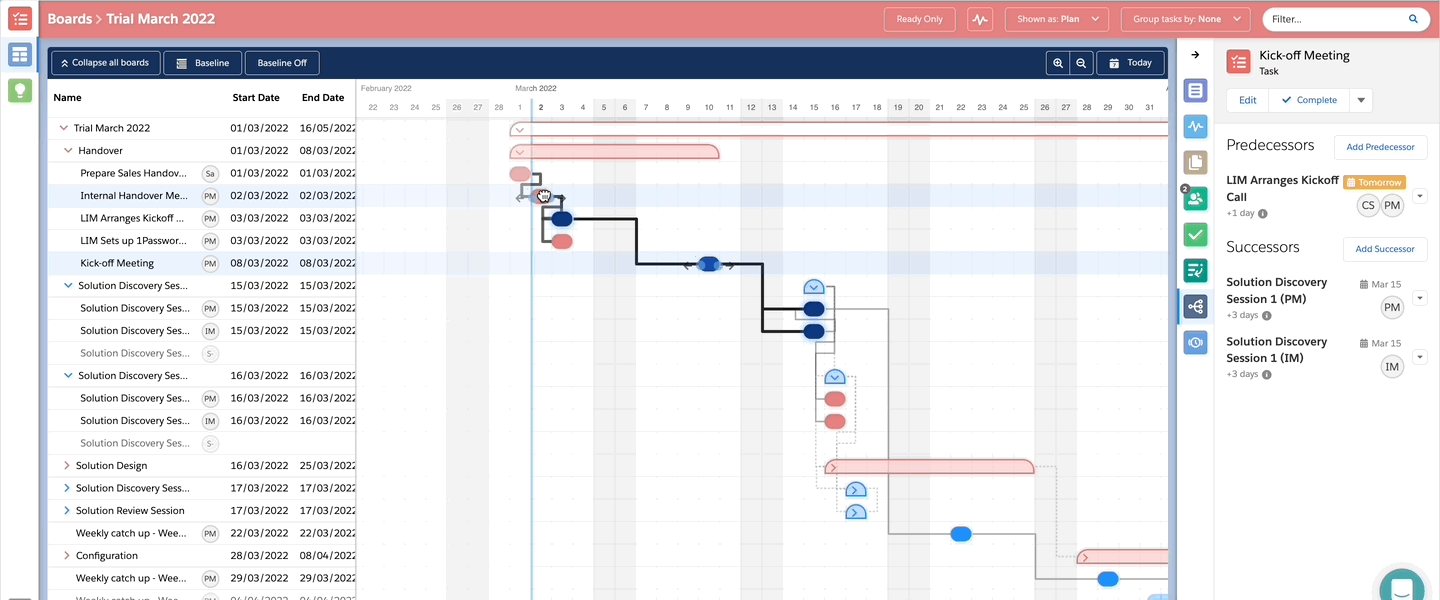Collapse the side panel with the arrow icon

pos(1195,55)
